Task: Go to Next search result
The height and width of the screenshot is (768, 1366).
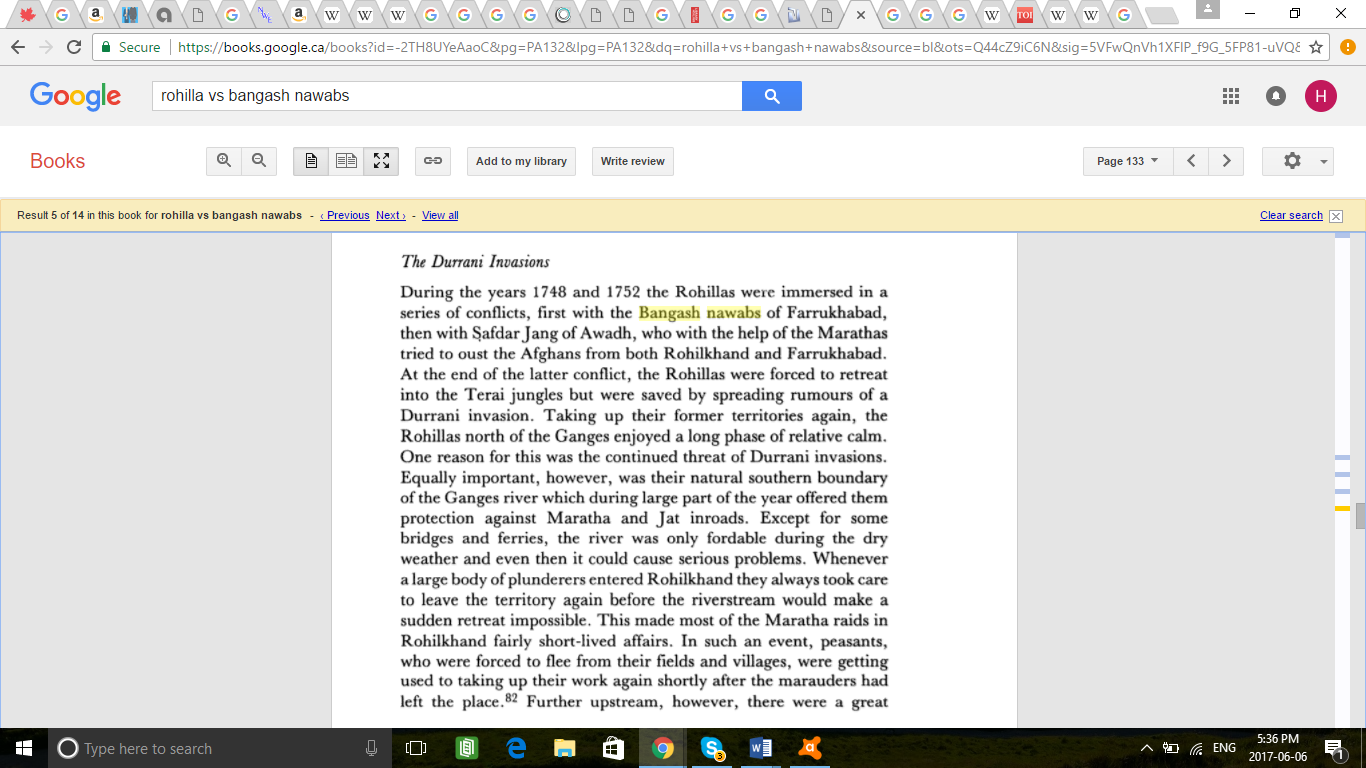Action: (x=390, y=215)
